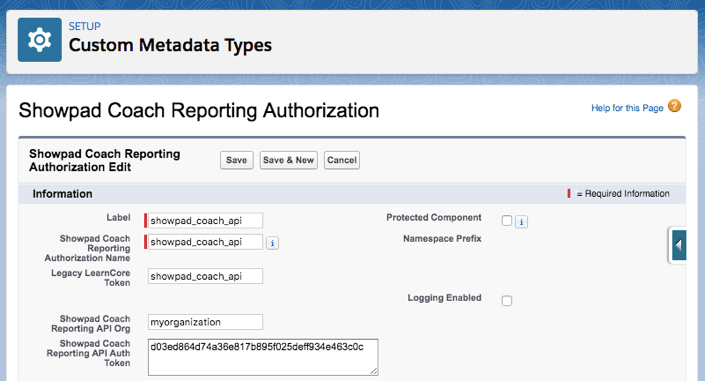The height and width of the screenshot is (381, 705).
Task: Focus the Legacy LearnCore Token field
Action: tap(205, 276)
